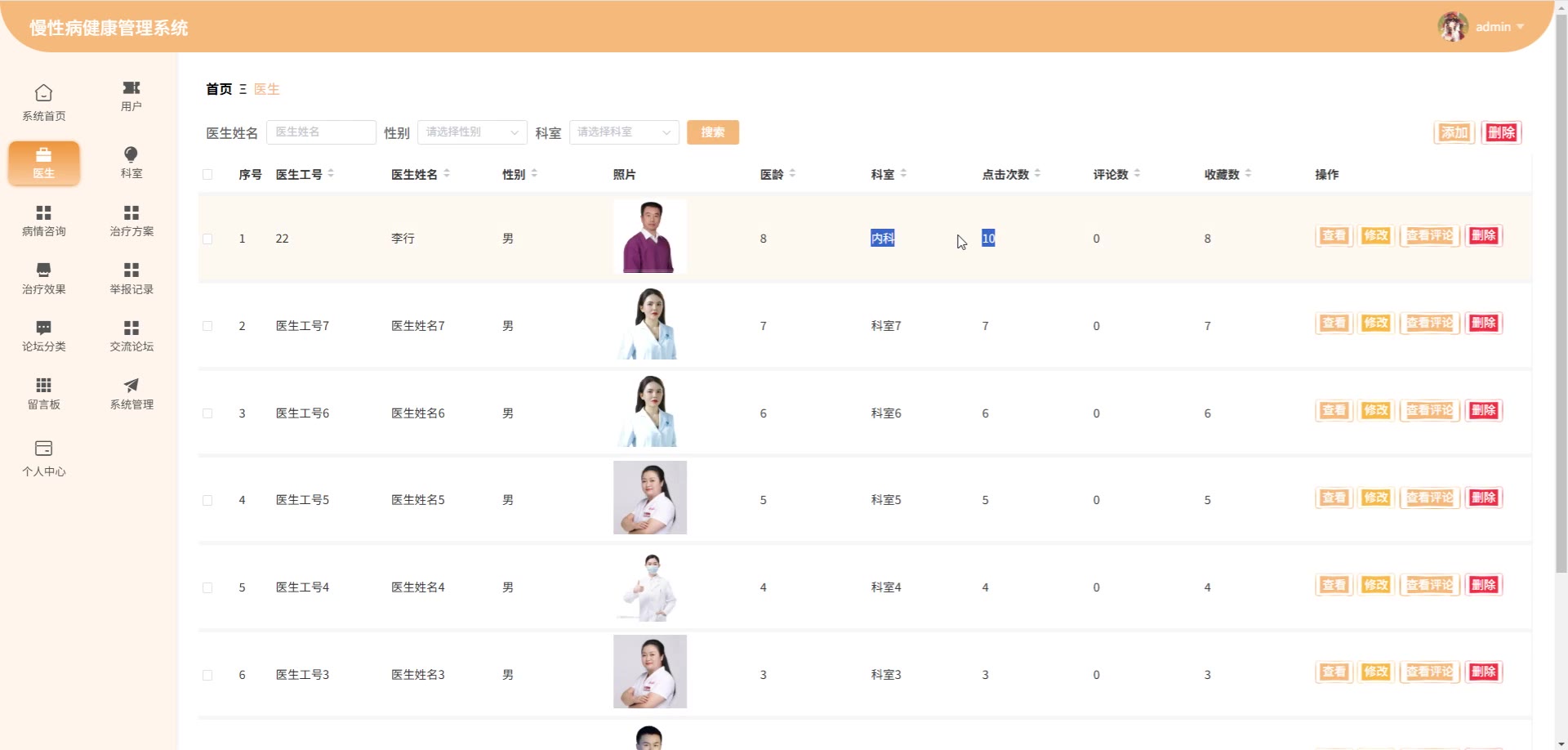Click the 首页 breadcrumb link
1568x750 pixels.
tap(219, 89)
